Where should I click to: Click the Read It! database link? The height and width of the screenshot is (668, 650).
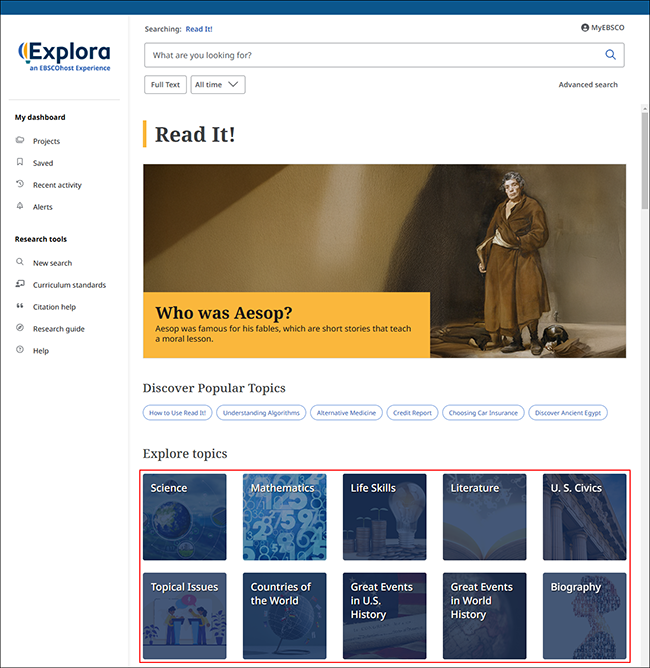pyautogui.click(x=199, y=29)
